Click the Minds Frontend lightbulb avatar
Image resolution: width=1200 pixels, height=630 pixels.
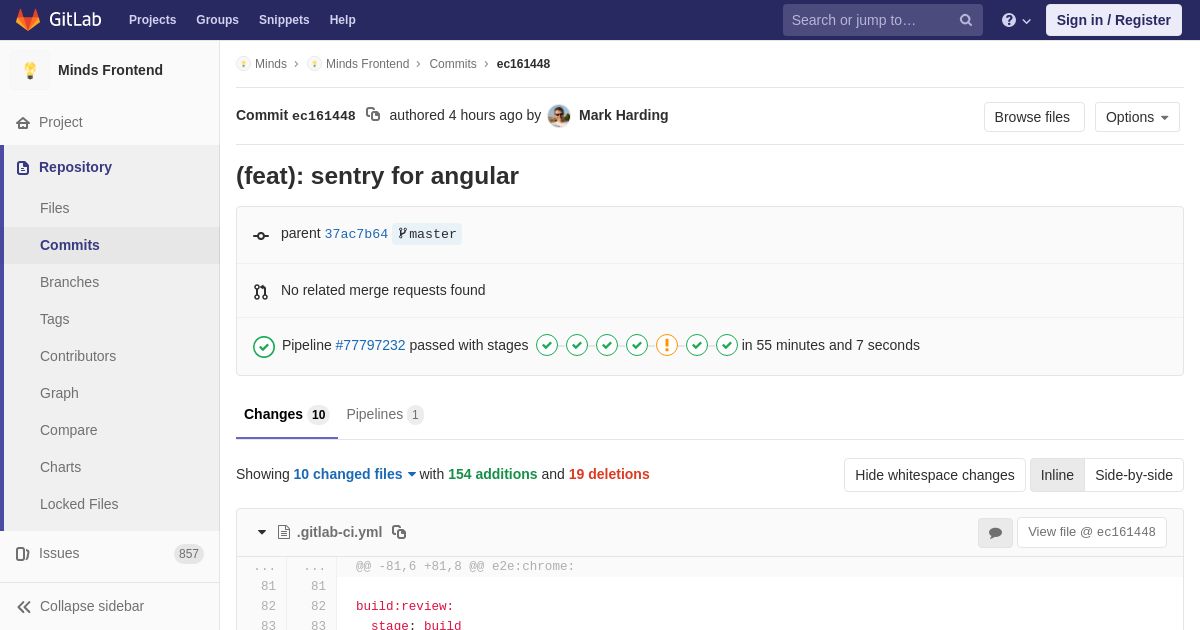click(30, 70)
